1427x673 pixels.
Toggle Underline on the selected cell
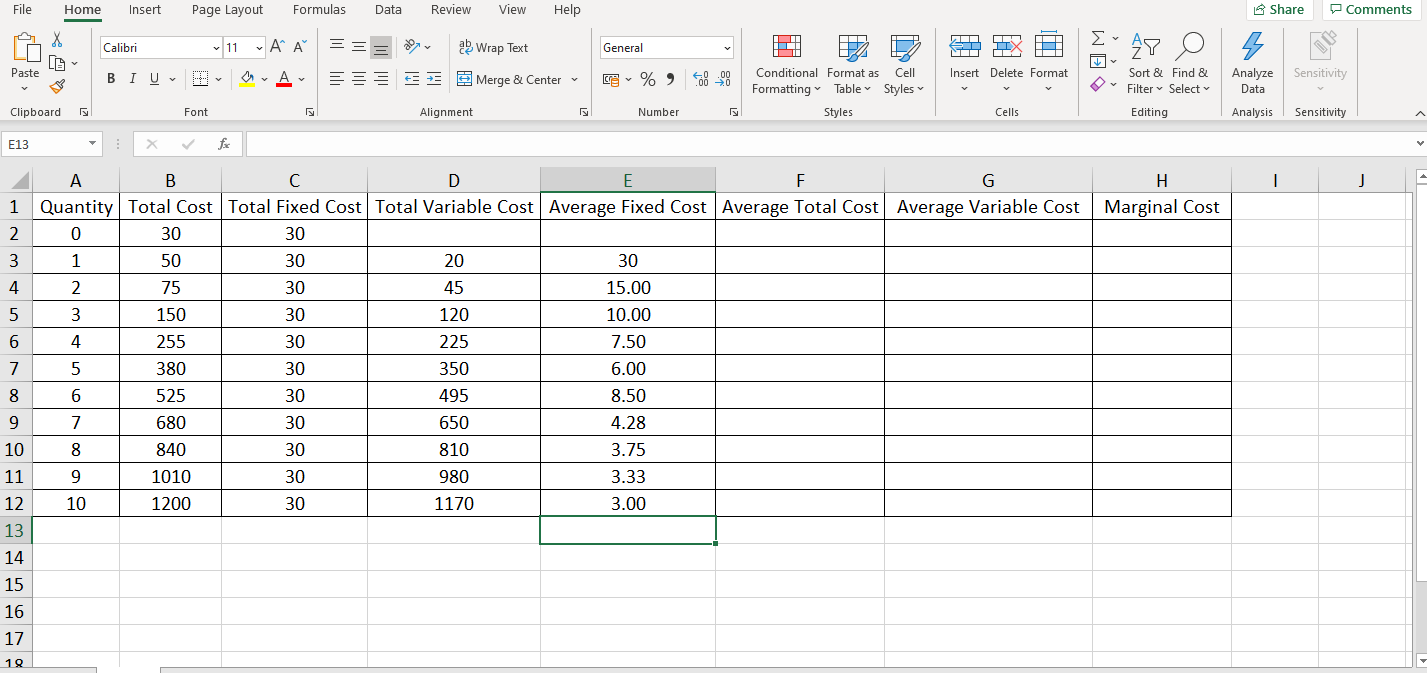point(152,79)
